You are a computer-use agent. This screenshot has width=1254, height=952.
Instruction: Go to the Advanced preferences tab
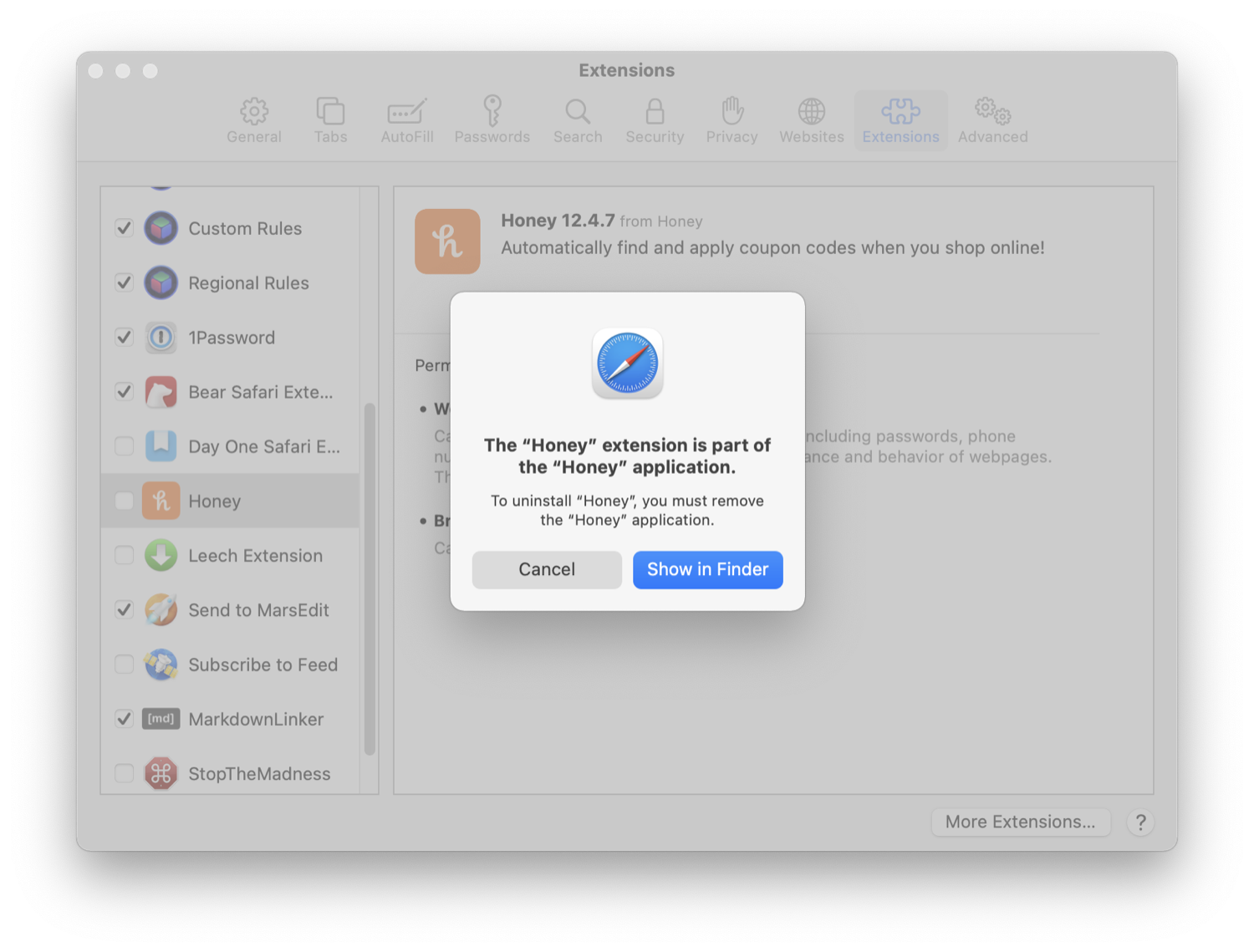(992, 120)
